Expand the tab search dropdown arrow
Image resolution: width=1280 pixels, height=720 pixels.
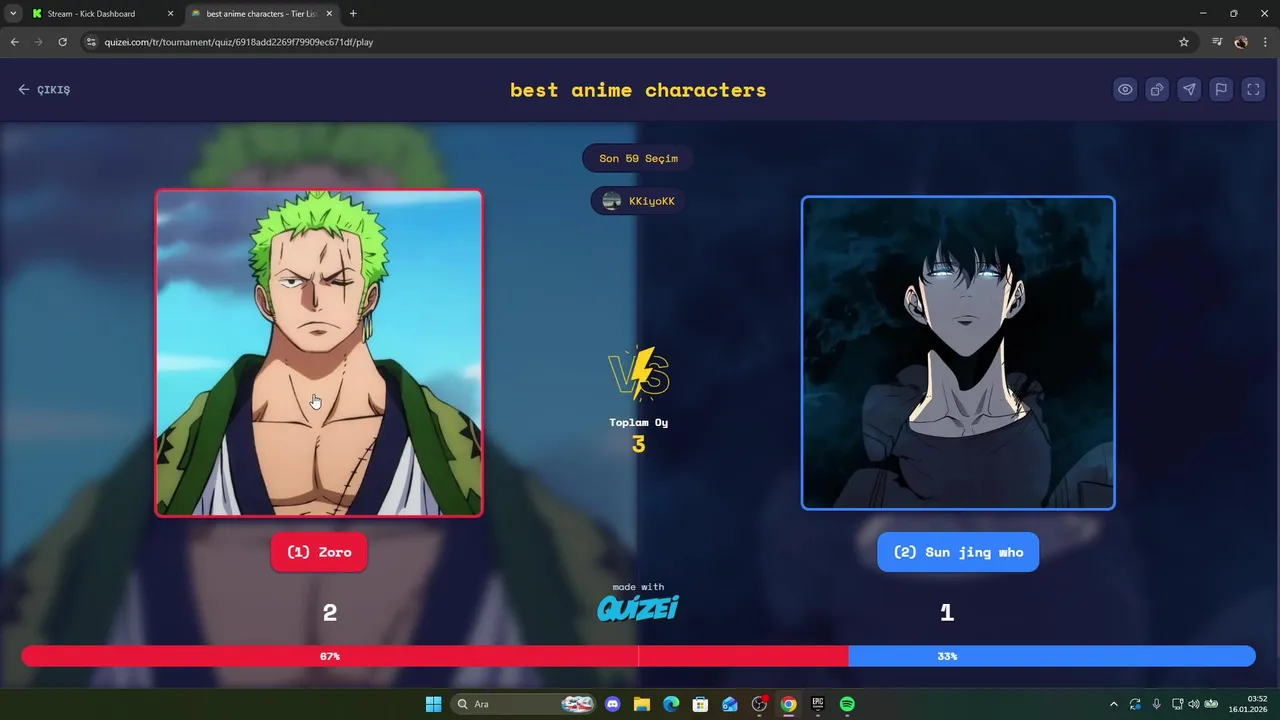12,14
